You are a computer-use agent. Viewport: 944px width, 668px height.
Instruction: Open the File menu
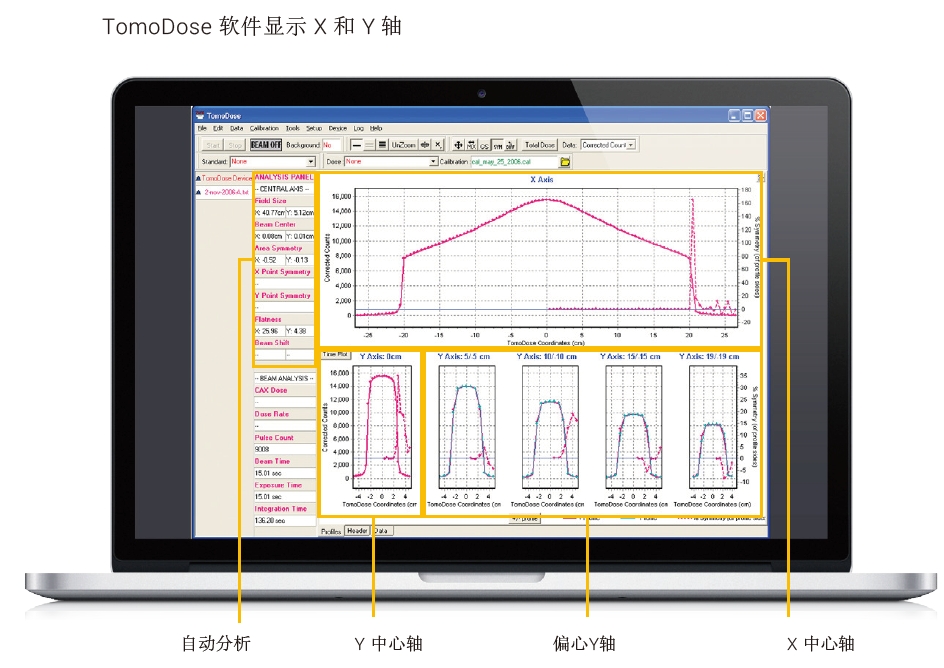coord(202,128)
